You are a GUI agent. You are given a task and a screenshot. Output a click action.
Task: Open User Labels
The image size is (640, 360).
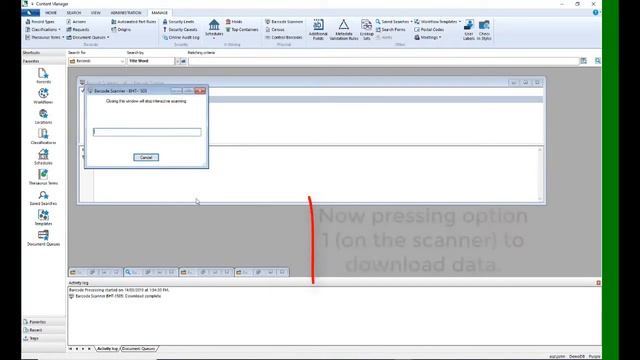469,29
